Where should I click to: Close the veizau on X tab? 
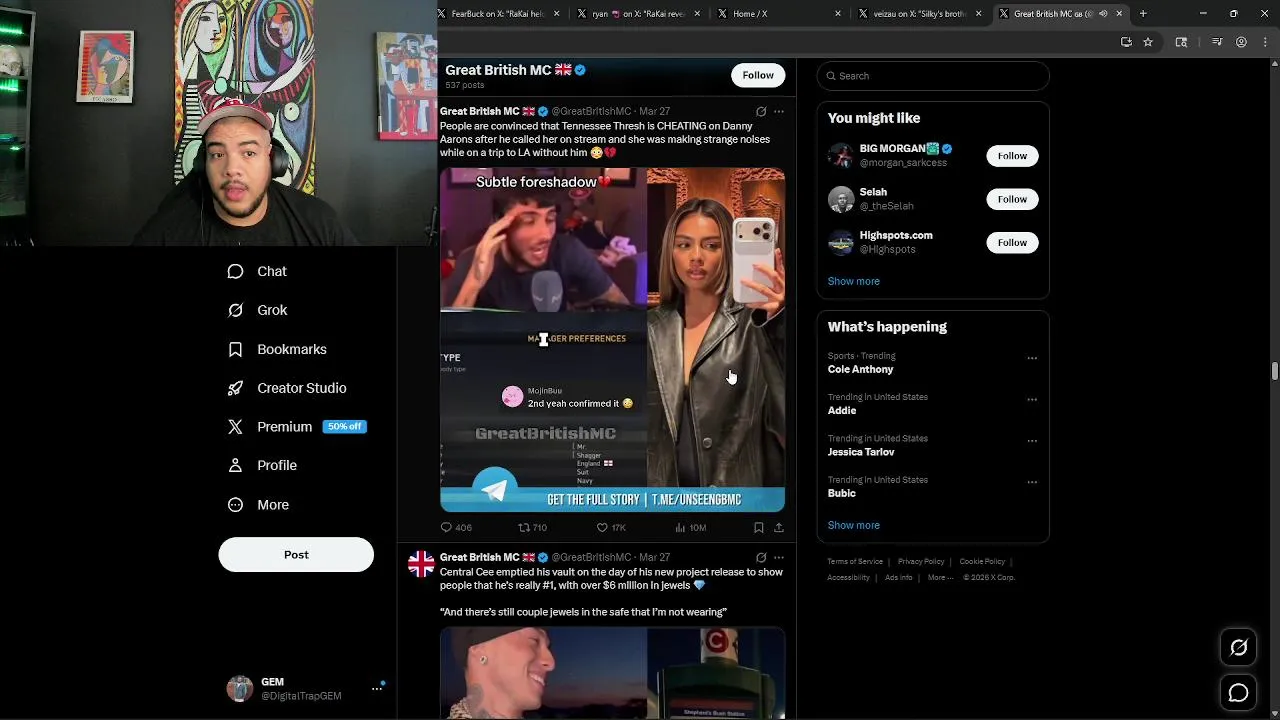[979, 14]
